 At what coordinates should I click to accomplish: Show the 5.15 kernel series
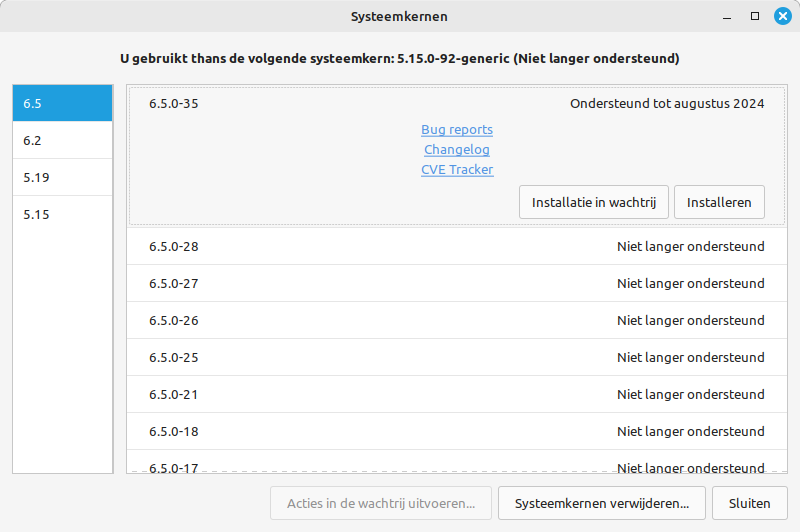[x=62, y=214]
